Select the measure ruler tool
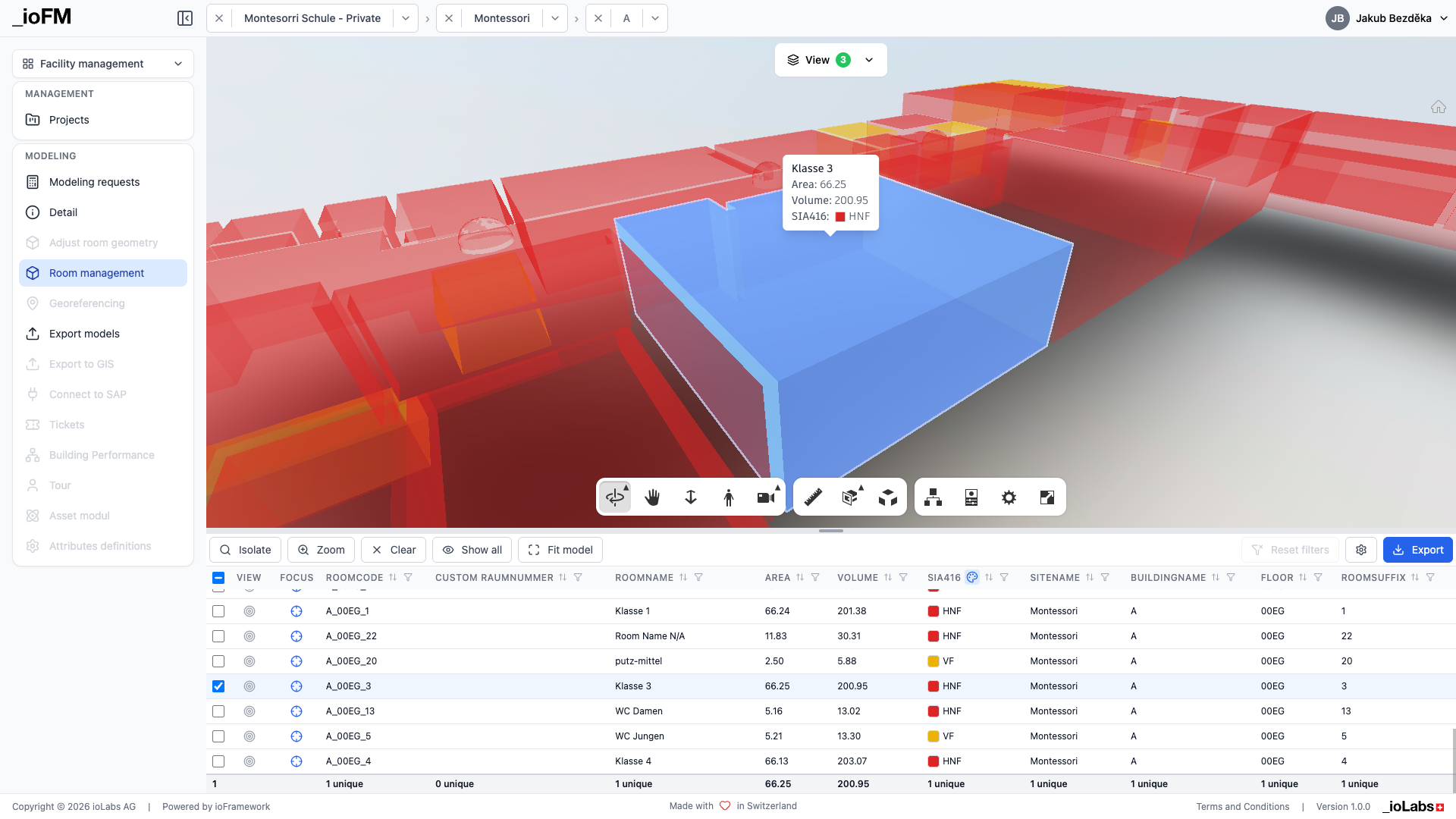1456x819 pixels. tap(813, 497)
